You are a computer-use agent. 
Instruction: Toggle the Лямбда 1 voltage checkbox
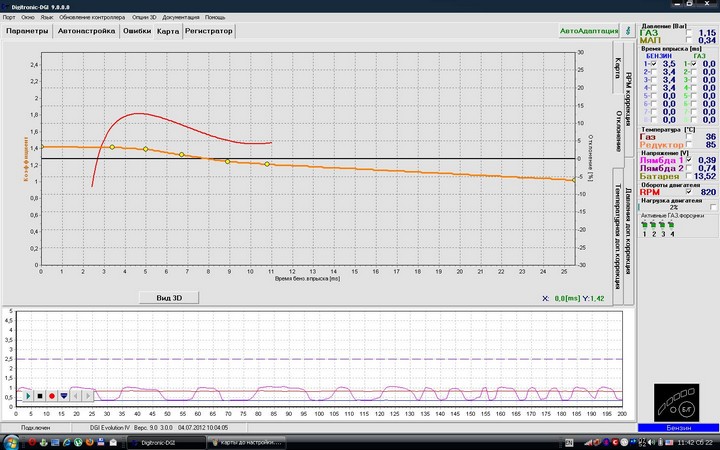688,160
